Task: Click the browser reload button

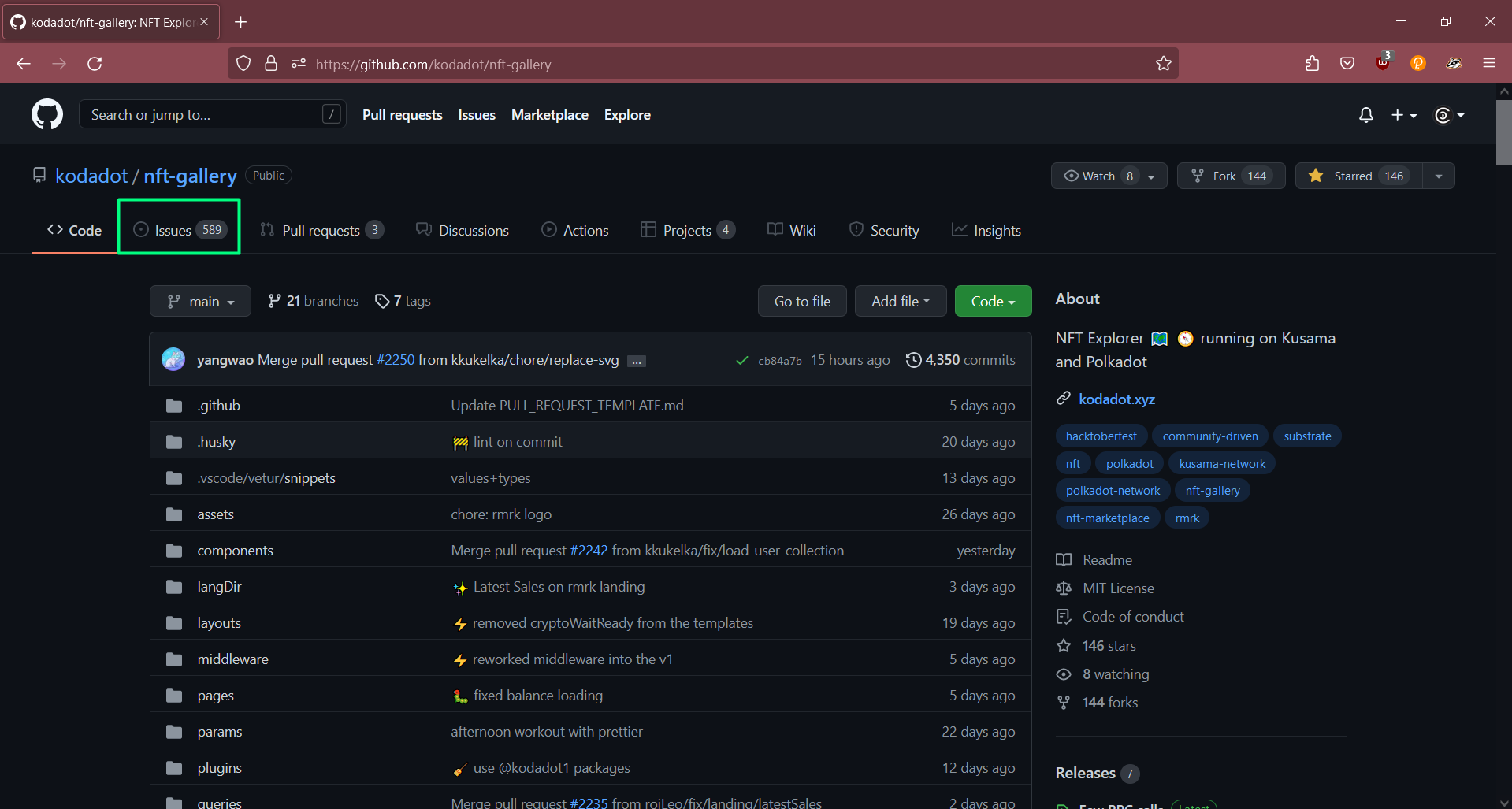Action: tap(95, 64)
